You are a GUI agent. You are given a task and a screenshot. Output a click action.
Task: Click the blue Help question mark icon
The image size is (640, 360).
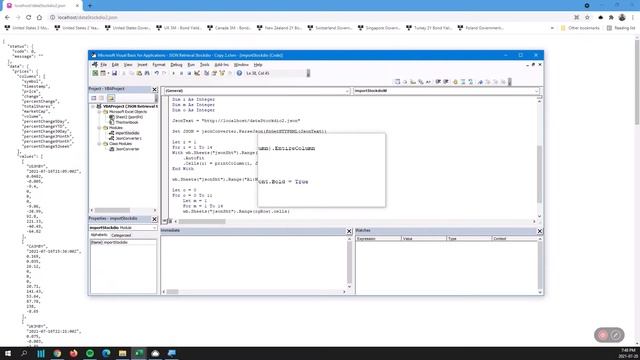pos(239,73)
